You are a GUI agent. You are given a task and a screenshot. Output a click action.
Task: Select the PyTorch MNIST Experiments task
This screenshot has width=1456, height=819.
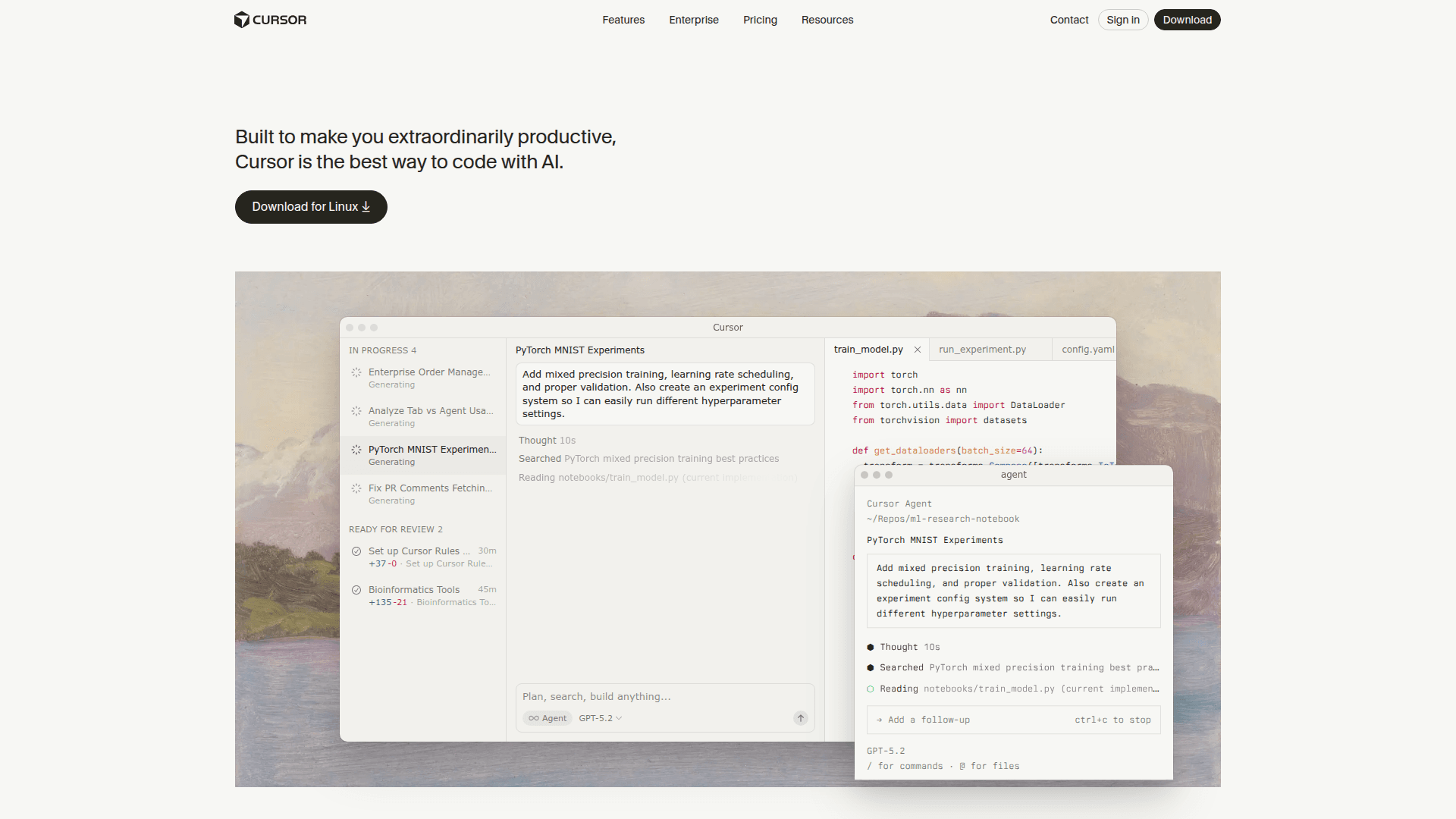[431, 455]
